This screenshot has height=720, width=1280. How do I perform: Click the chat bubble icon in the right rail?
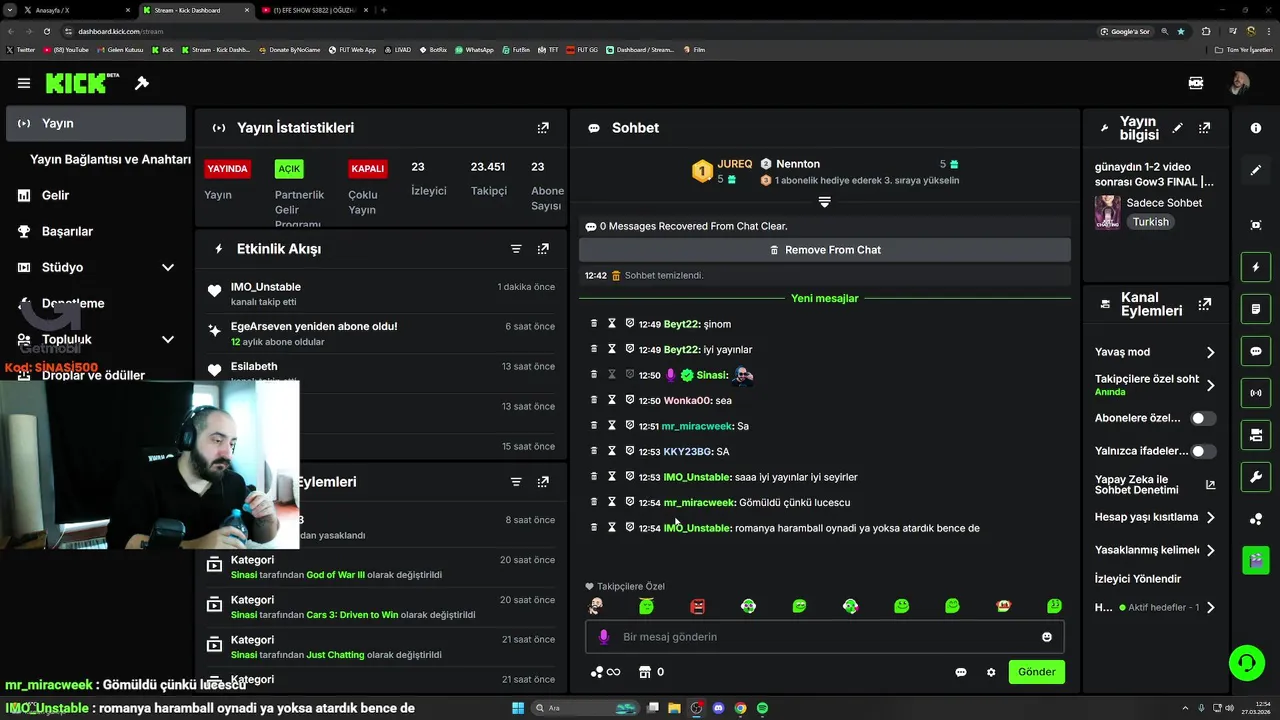[x=1256, y=352]
